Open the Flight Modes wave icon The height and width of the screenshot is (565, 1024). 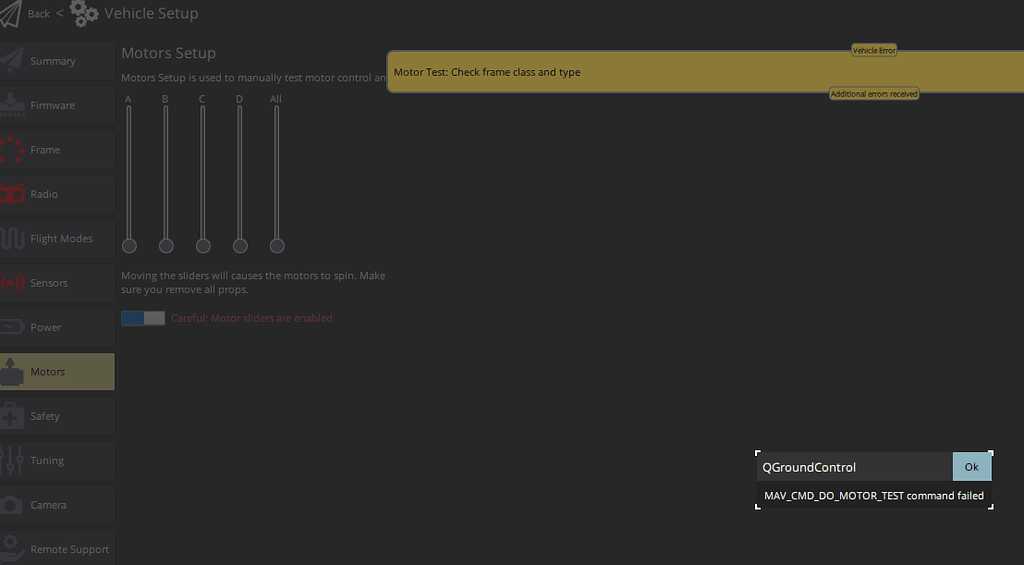(x=12, y=239)
